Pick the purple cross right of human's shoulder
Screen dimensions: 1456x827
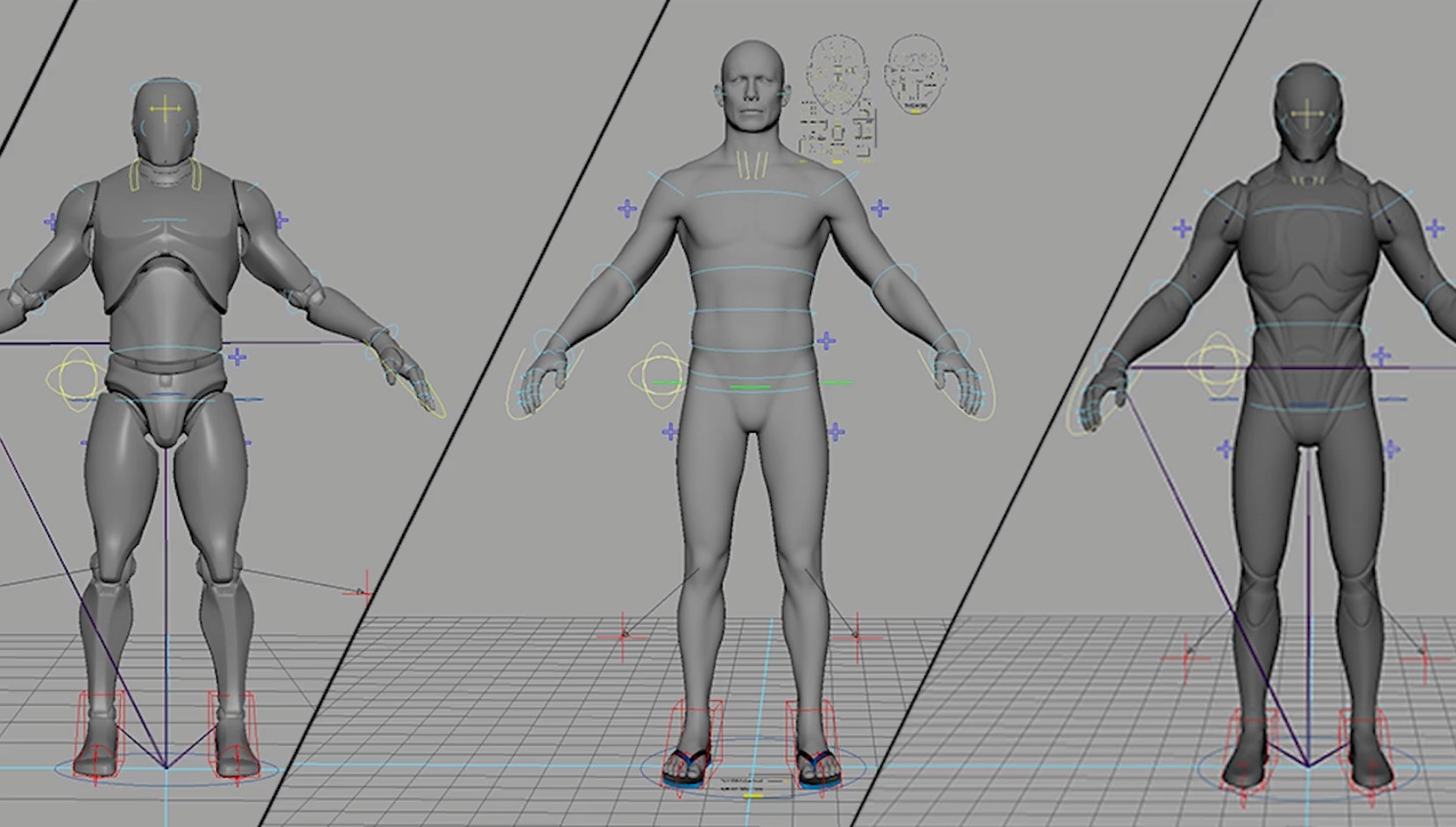(880, 209)
